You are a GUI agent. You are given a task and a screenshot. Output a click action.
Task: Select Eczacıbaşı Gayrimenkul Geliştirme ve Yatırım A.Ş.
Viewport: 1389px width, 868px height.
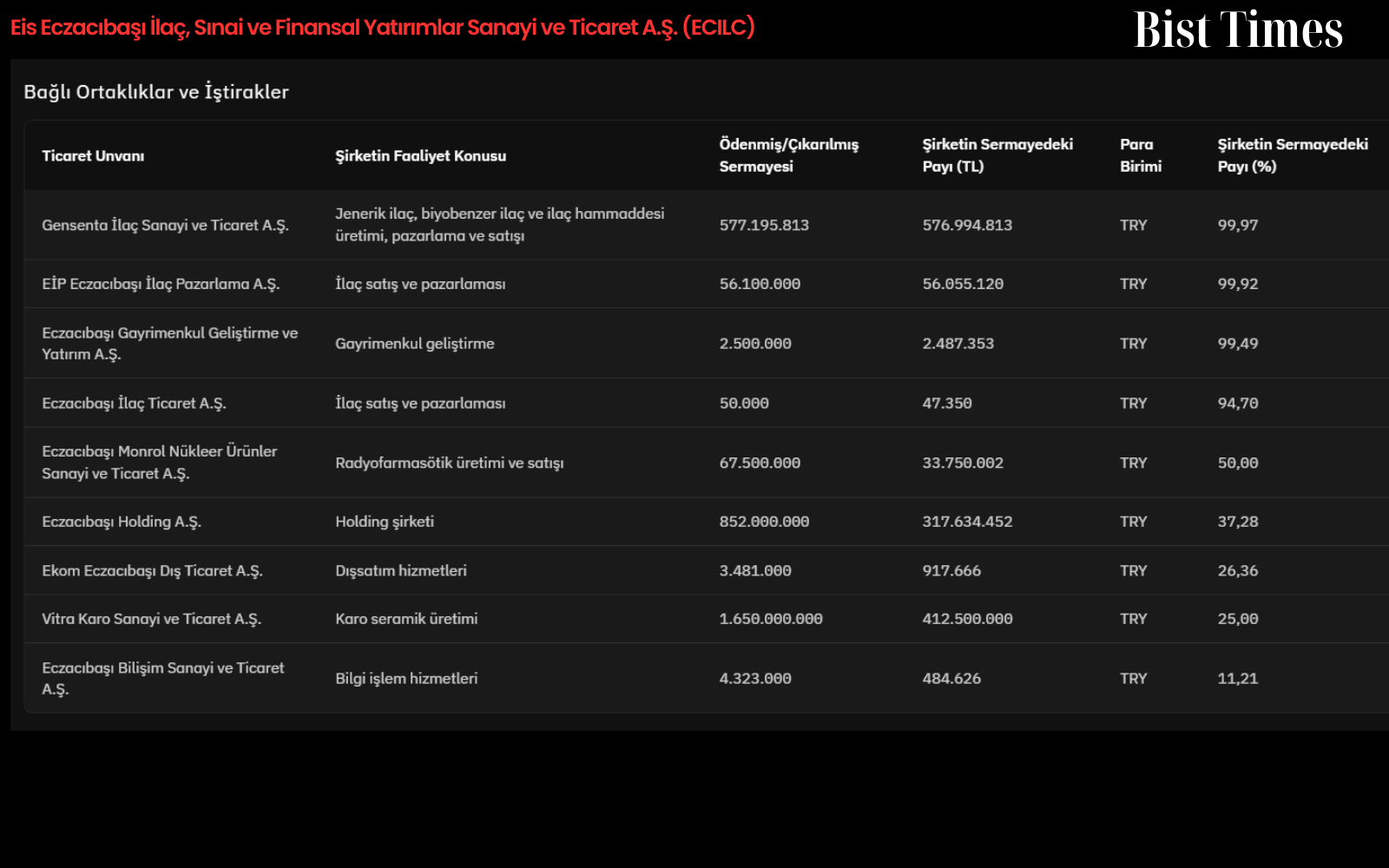tap(169, 343)
